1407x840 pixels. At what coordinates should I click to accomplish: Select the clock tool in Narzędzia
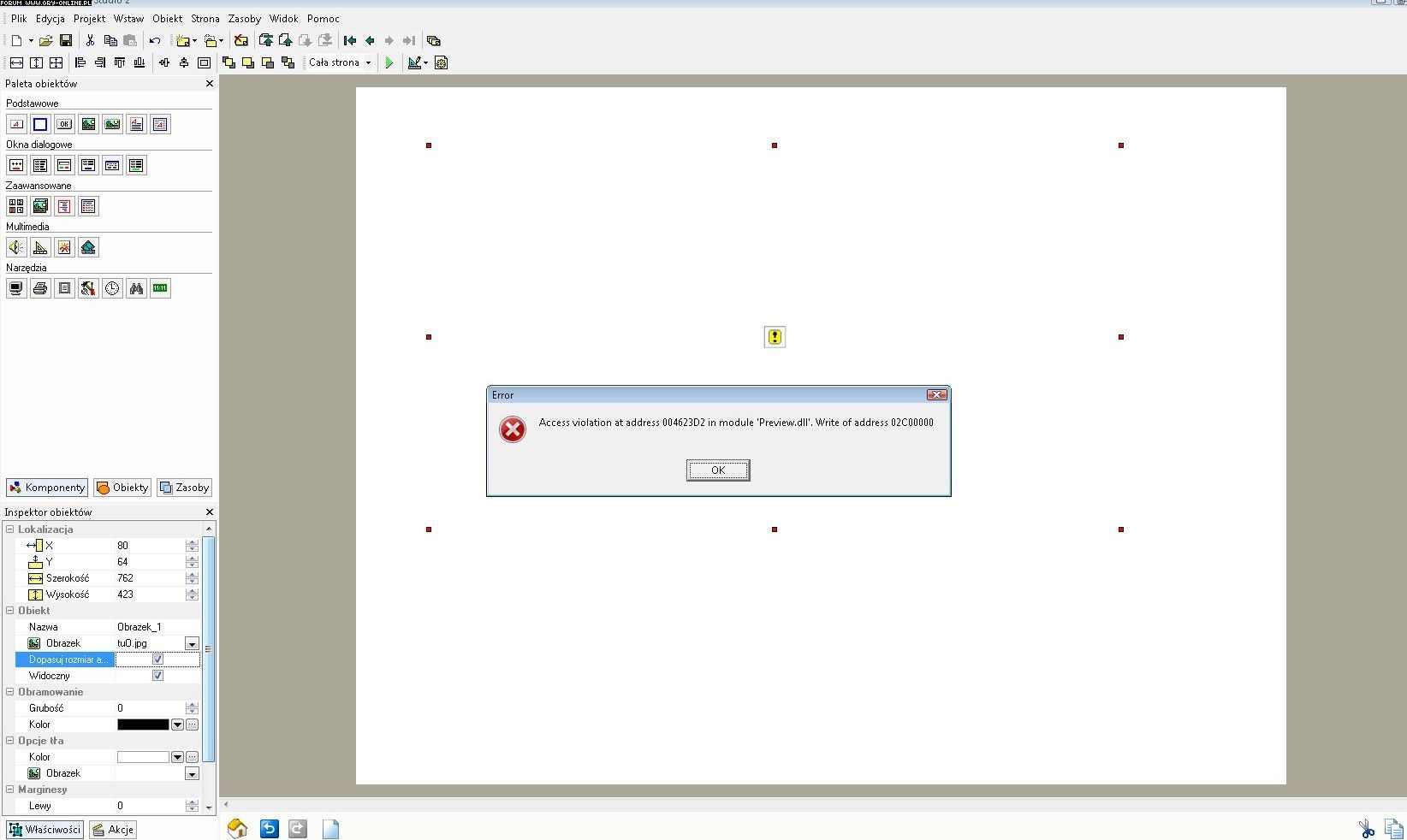112,288
